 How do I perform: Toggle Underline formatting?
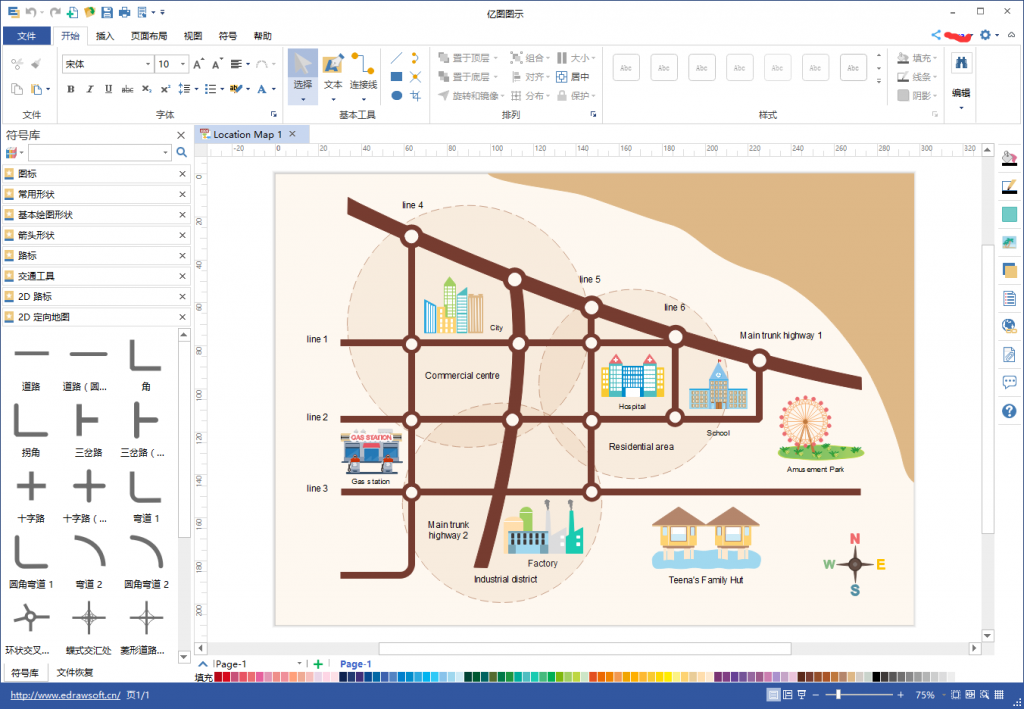[108, 89]
